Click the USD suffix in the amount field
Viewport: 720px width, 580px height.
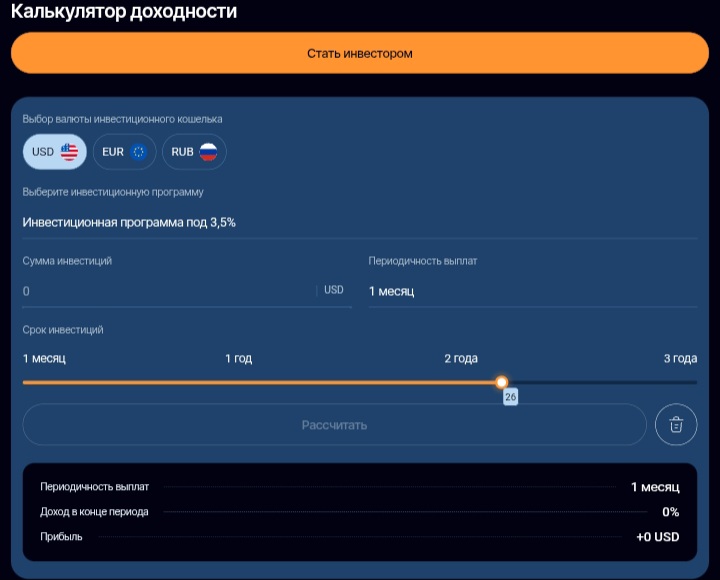(x=333, y=291)
